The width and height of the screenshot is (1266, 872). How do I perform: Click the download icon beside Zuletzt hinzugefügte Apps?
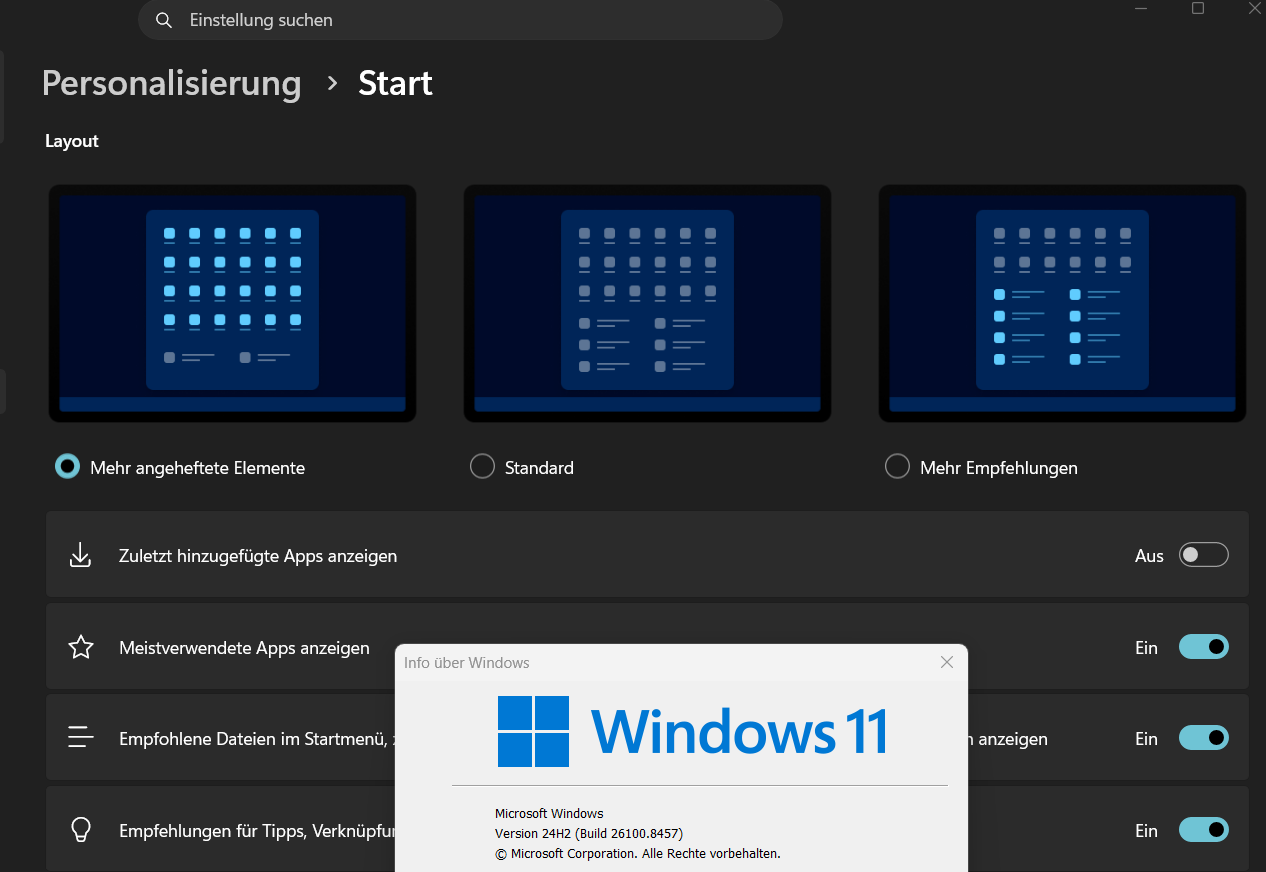click(x=80, y=555)
